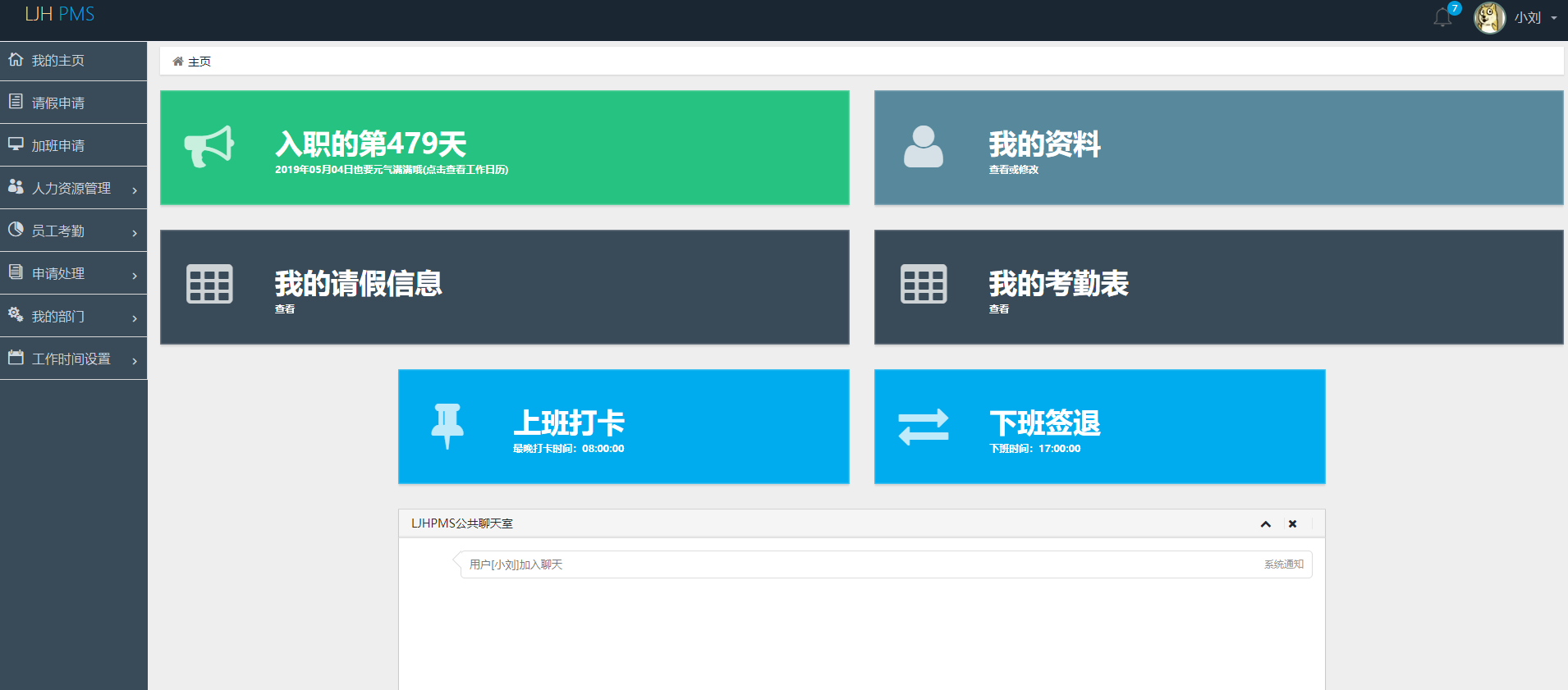This screenshot has width=1568, height=690.
Task: Click the file icon beside 申请处理
Action: 16,272
